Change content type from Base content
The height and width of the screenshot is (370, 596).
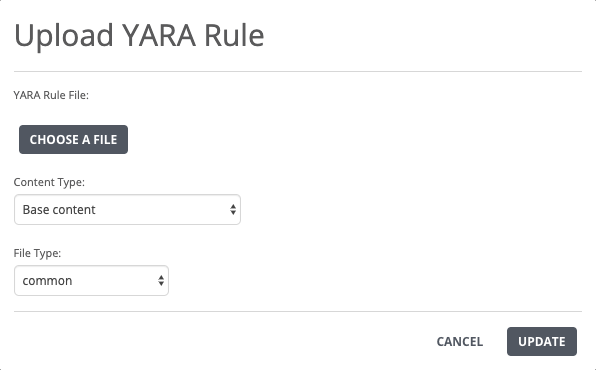click(127, 210)
